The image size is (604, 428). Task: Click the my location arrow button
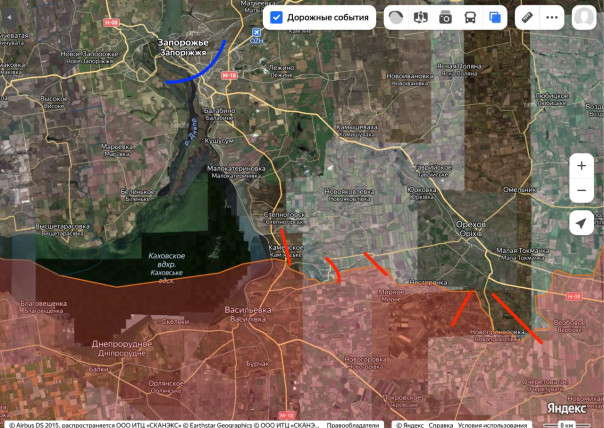582,223
